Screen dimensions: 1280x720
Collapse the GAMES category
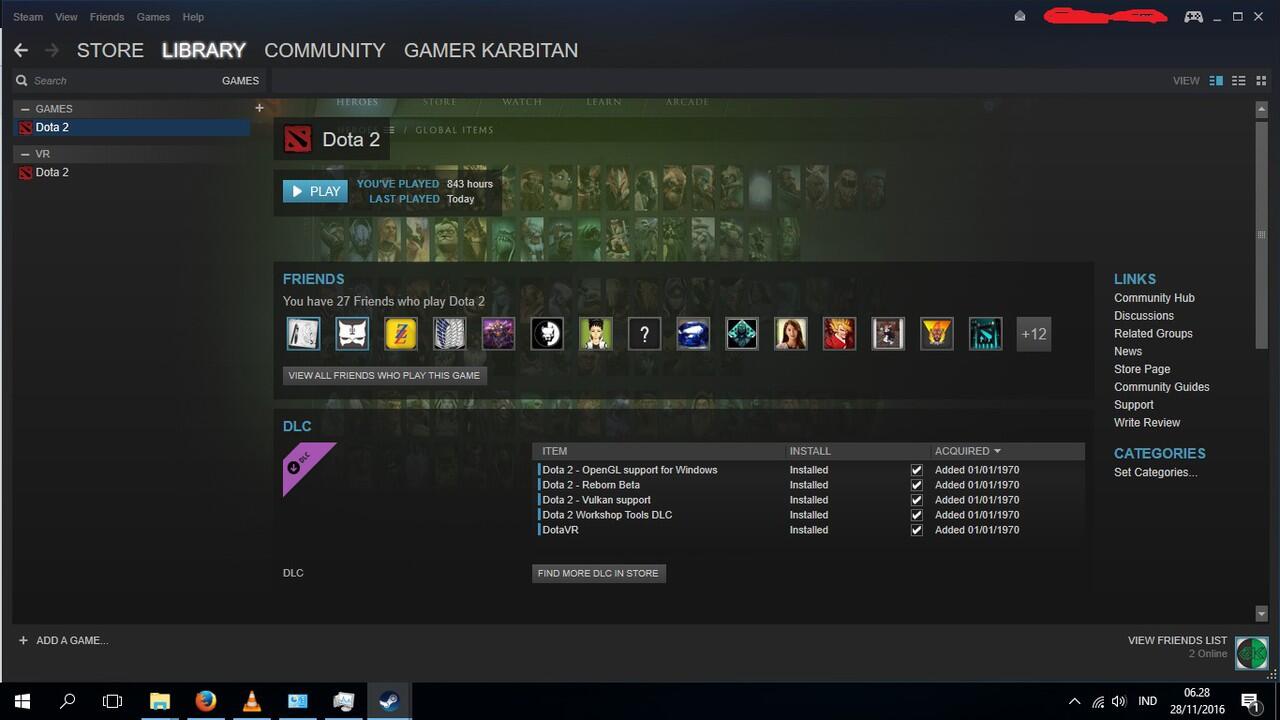(25, 109)
